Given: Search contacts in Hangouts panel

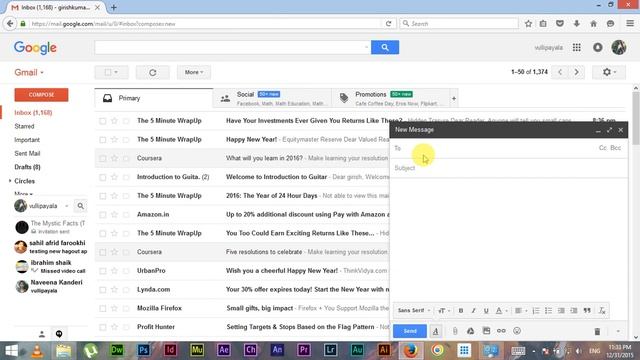Looking at the screenshot, I should click(81, 206).
